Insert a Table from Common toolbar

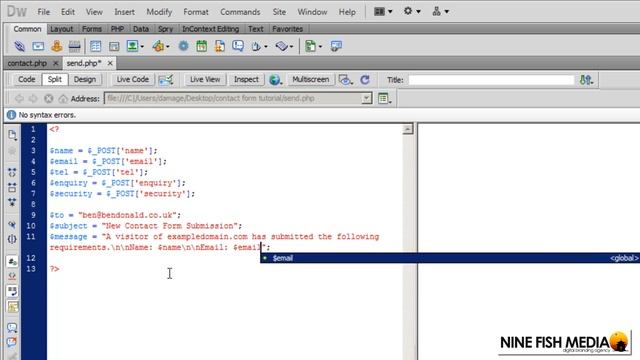[x=96, y=46]
